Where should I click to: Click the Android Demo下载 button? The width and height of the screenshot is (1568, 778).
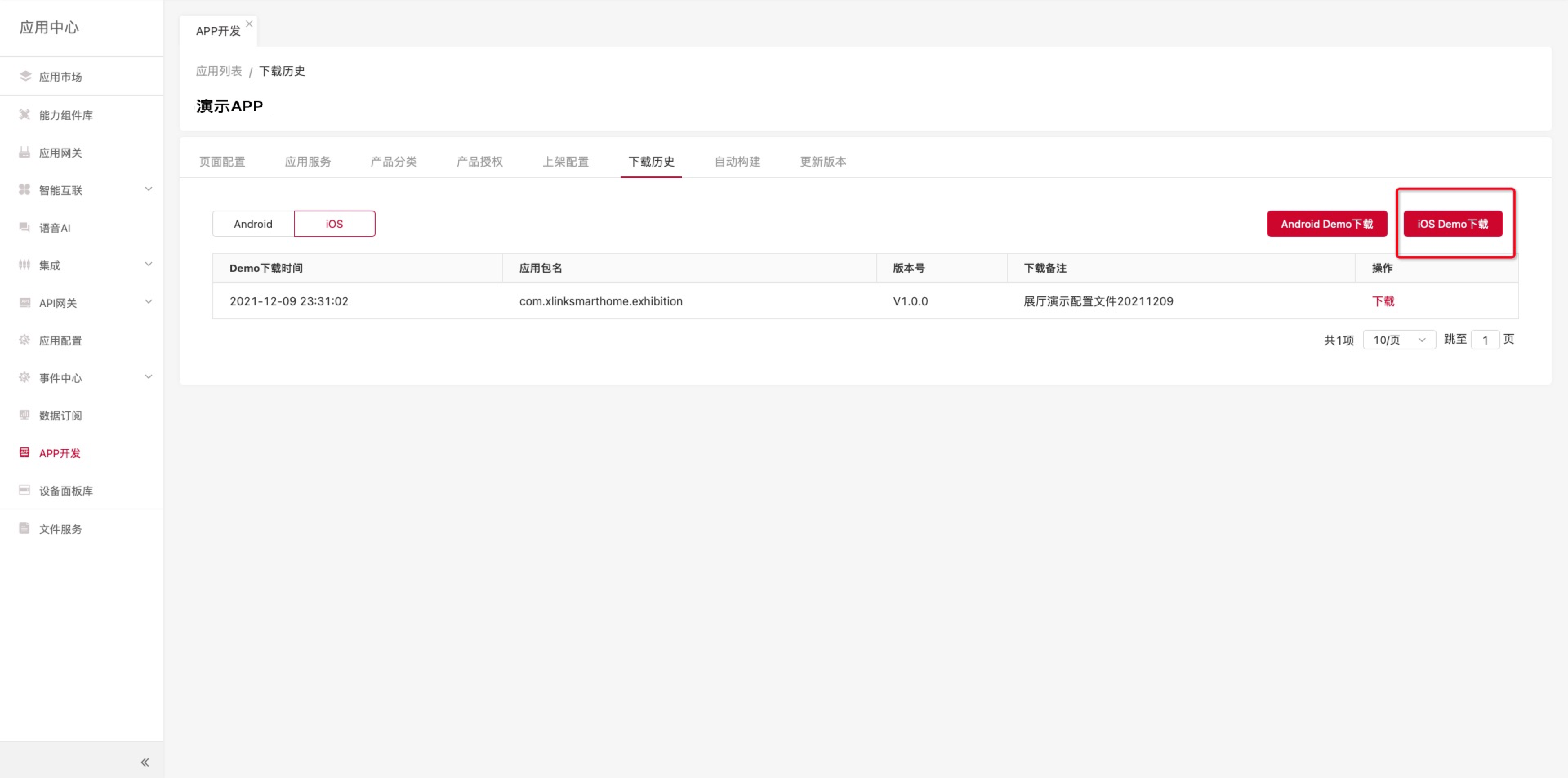(x=1327, y=224)
